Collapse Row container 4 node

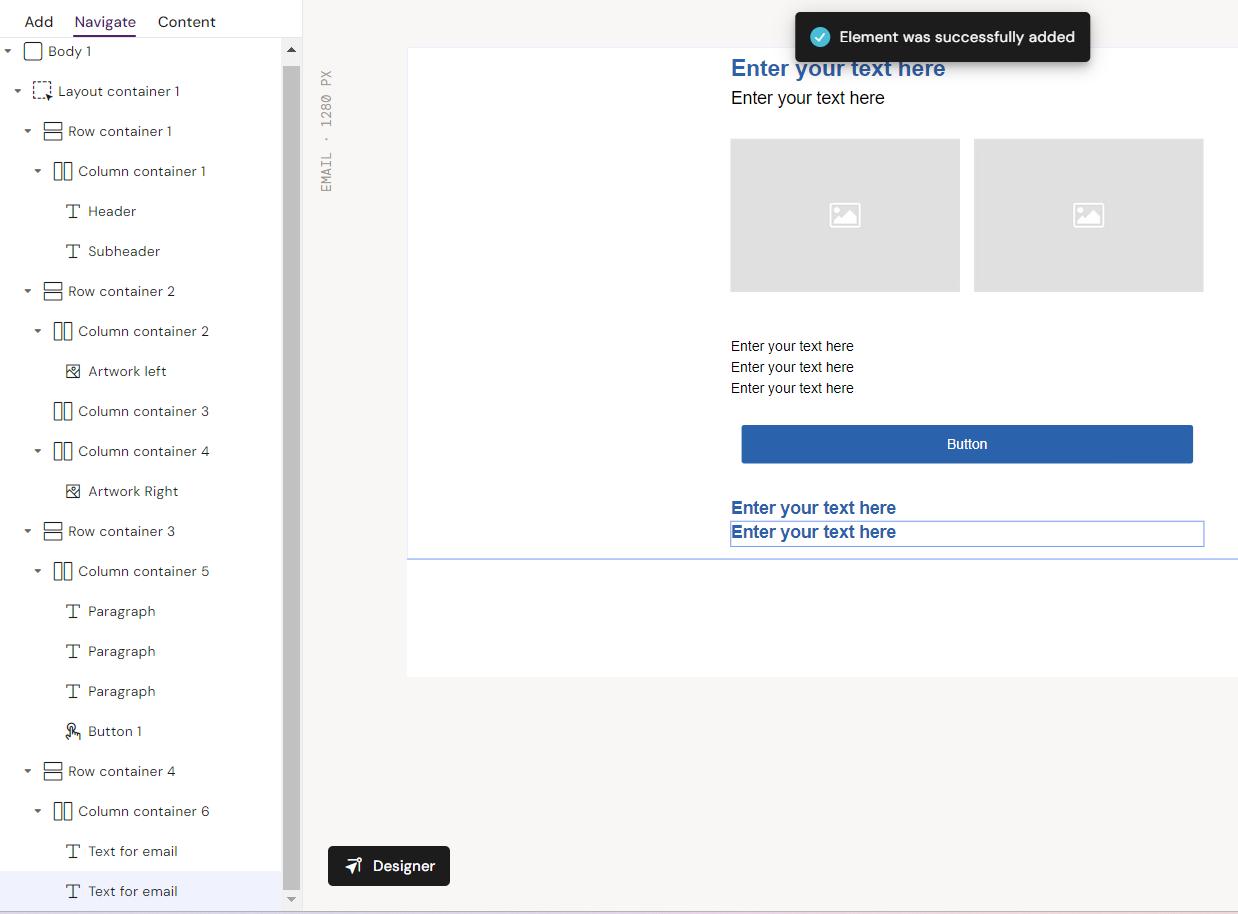(28, 771)
